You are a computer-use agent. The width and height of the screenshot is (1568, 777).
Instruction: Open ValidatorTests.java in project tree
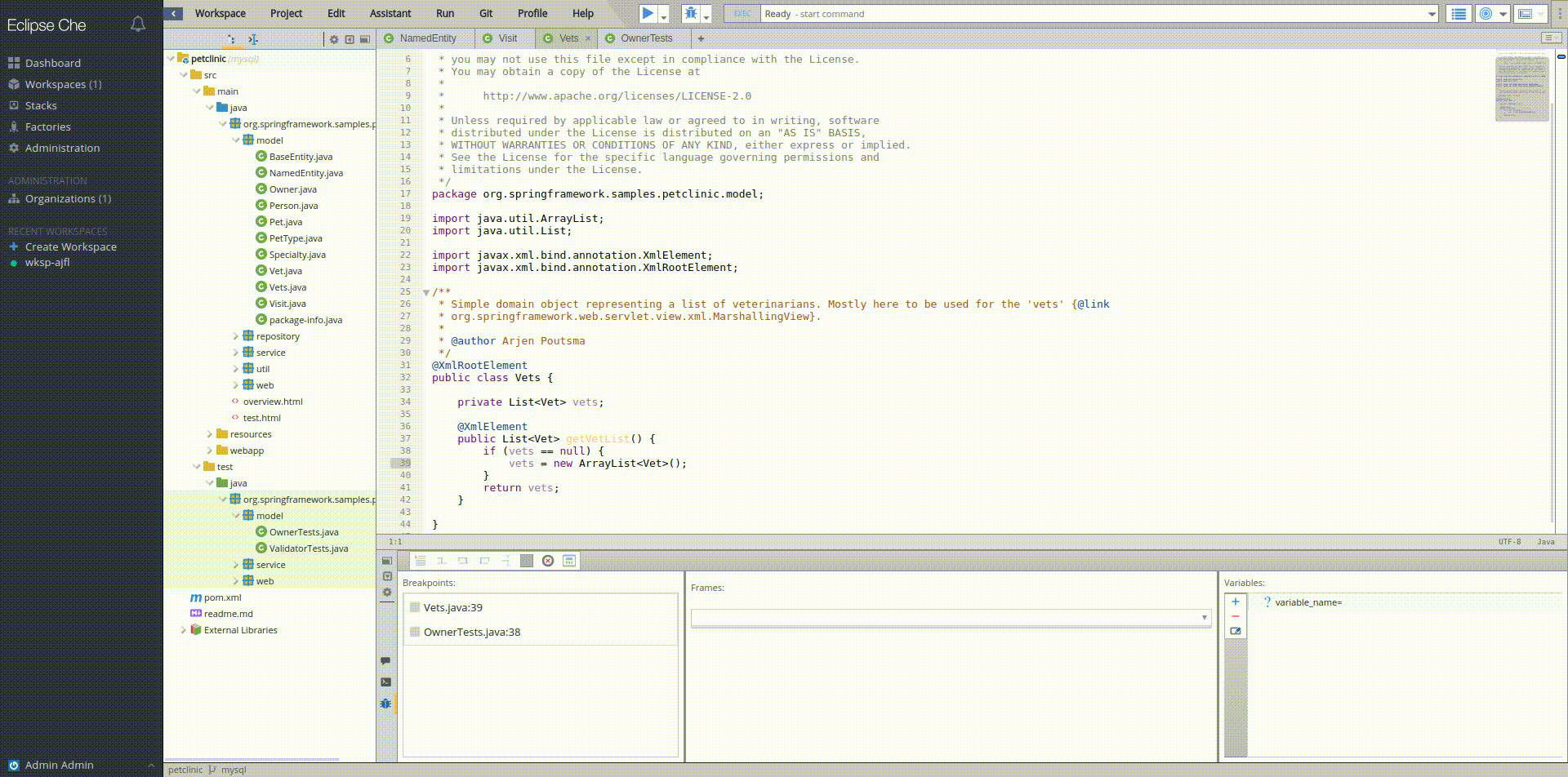pos(308,548)
